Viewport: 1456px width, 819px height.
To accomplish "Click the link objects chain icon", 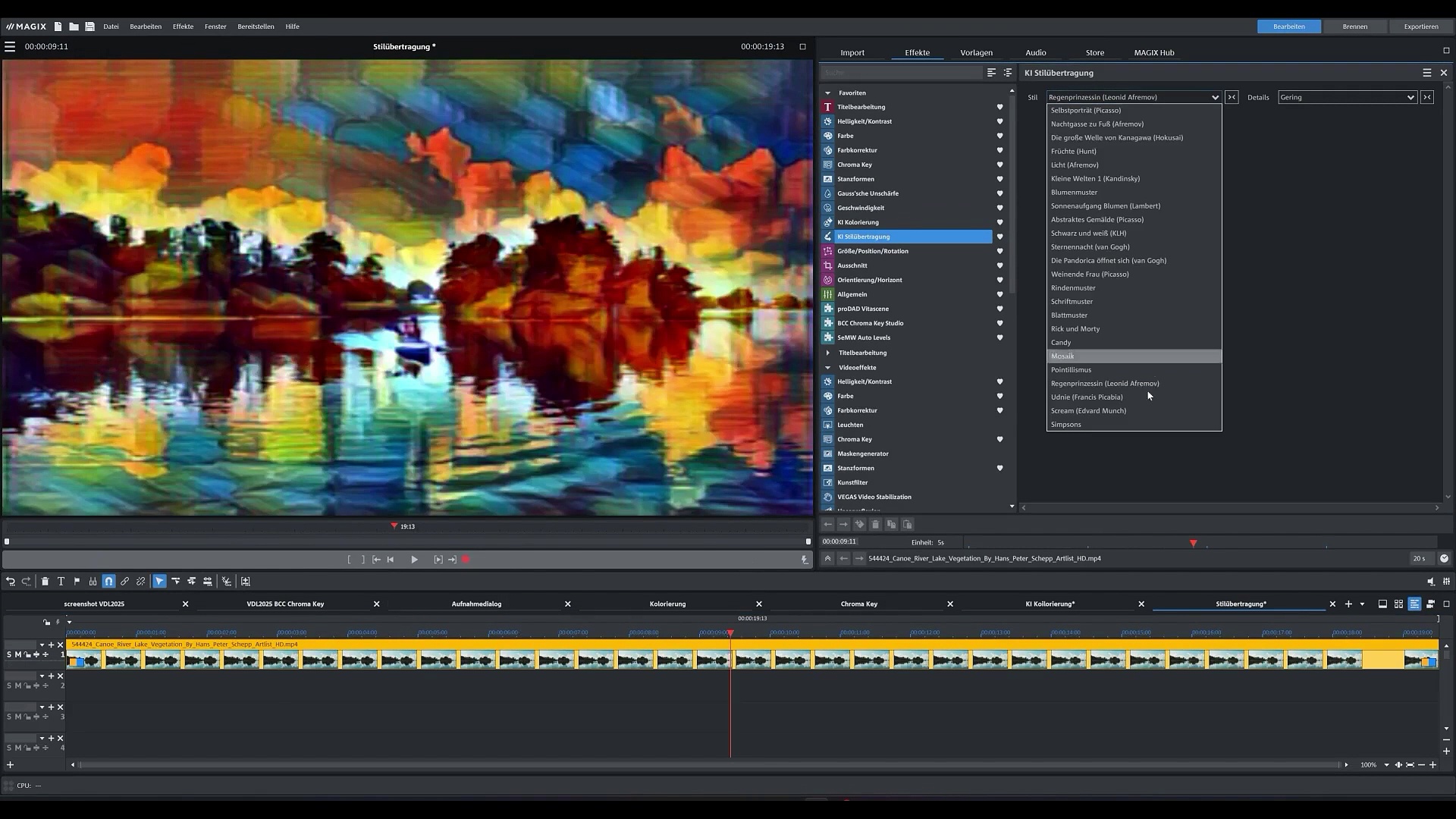I will [x=124, y=582].
